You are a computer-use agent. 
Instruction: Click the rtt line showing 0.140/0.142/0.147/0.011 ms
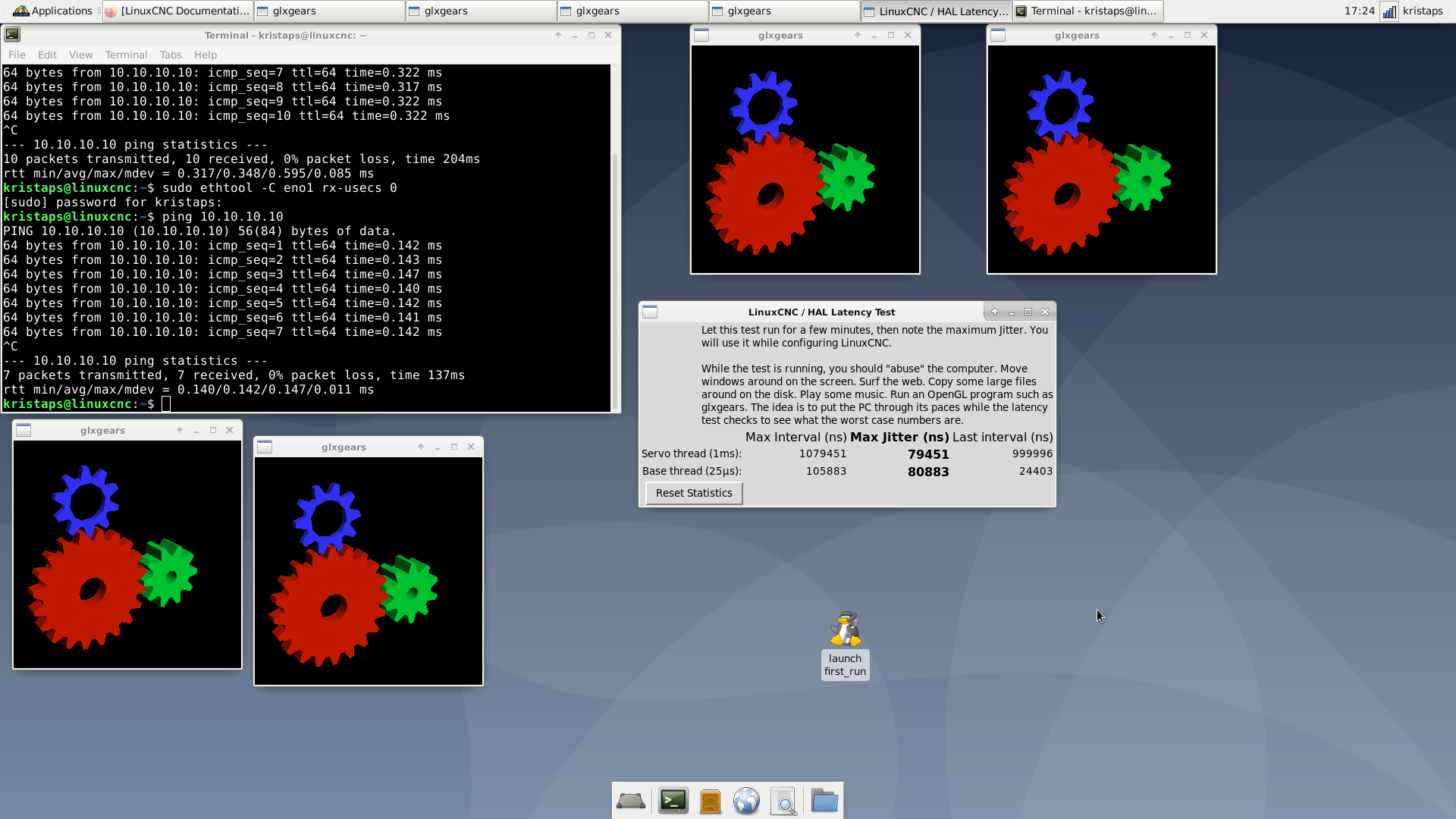pyautogui.click(x=189, y=390)
